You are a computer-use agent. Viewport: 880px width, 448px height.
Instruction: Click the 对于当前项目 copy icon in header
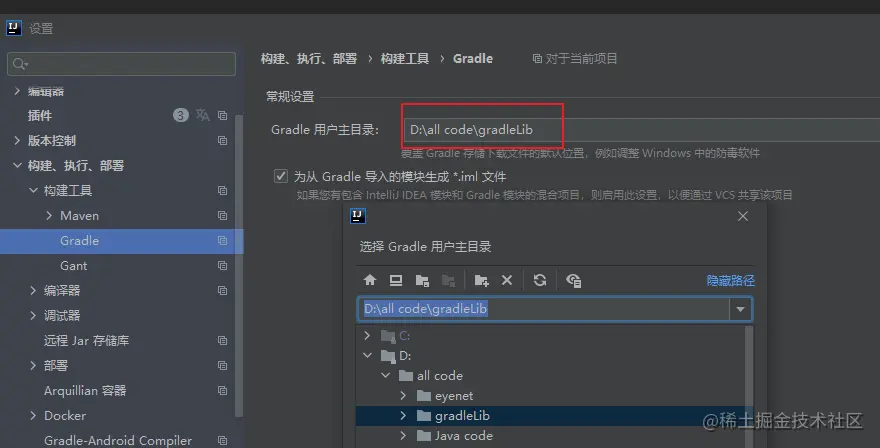537,58
